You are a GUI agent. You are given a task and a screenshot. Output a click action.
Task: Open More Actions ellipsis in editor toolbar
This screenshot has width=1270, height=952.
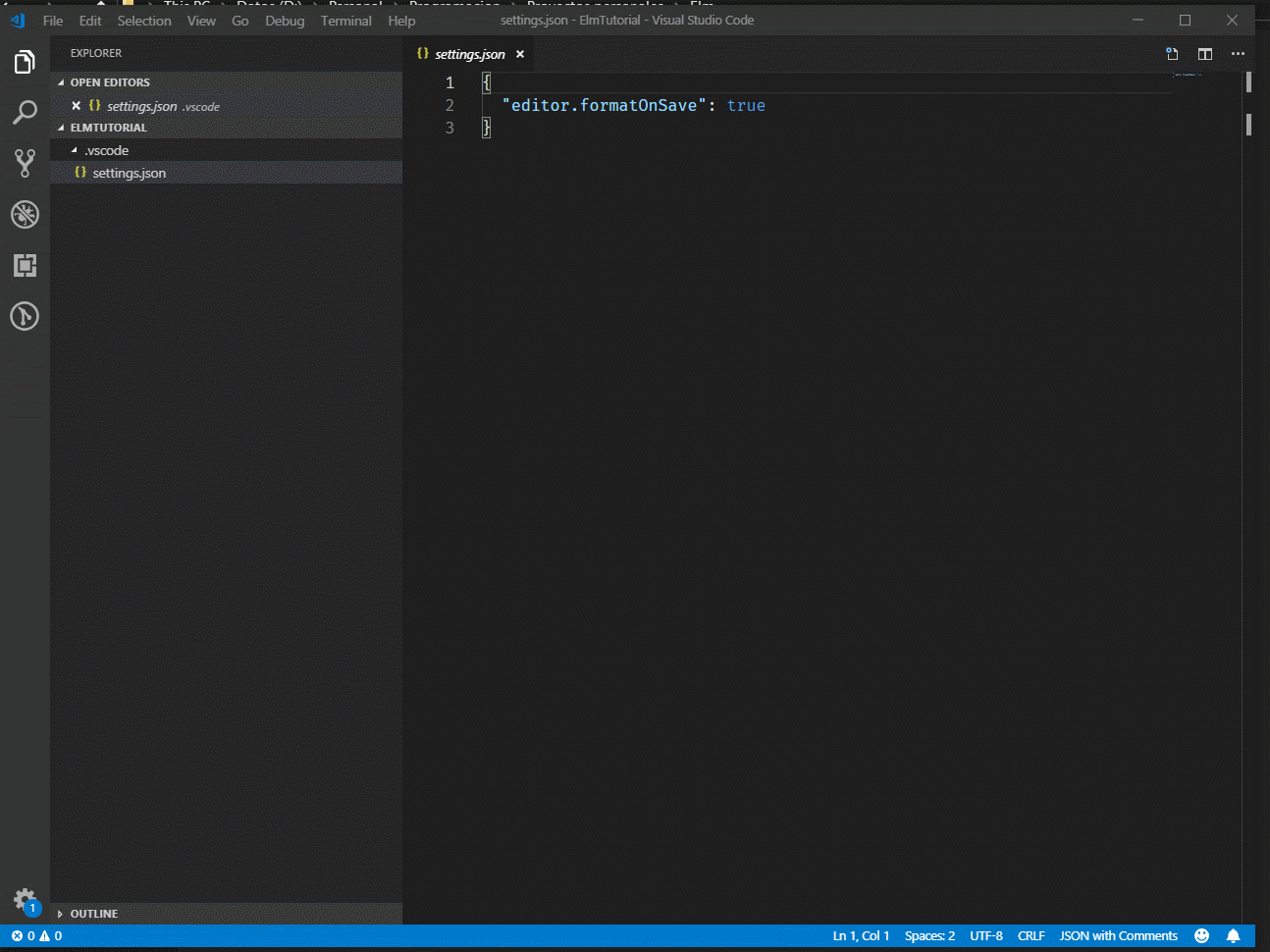click(1238, 54)
